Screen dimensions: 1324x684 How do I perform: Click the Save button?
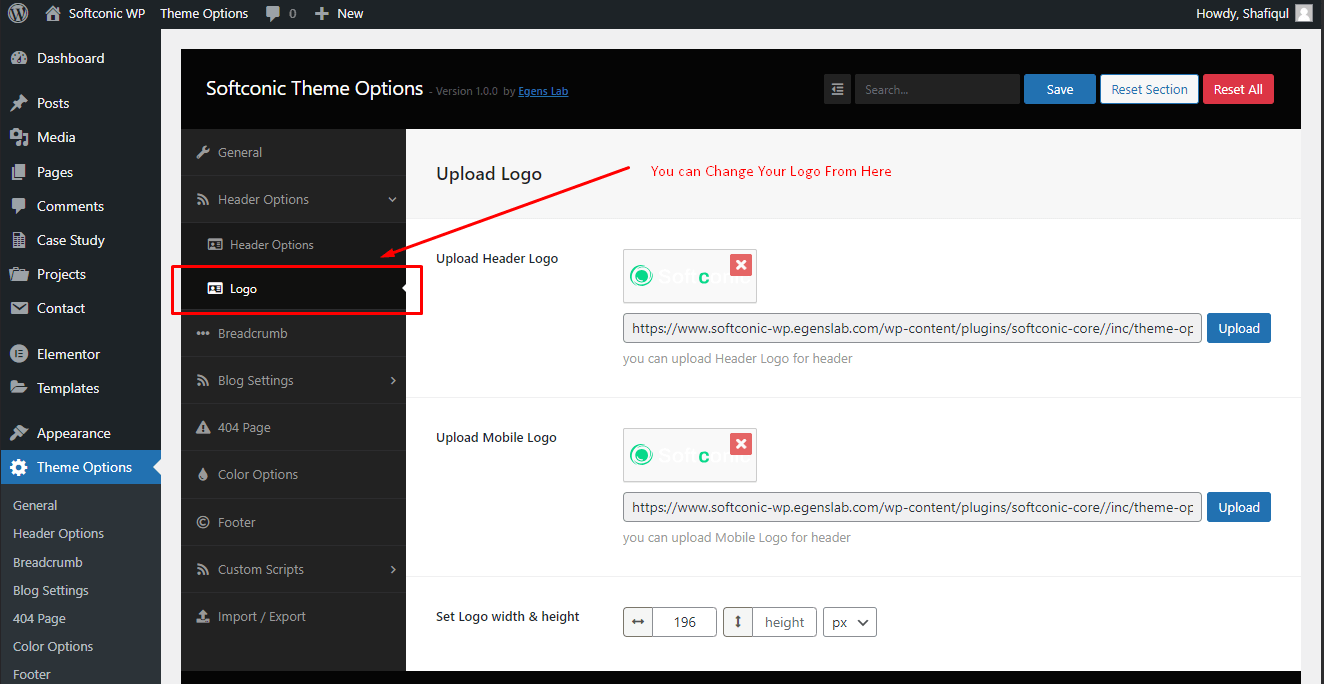pyautogui.click(x=1060, y=89)
